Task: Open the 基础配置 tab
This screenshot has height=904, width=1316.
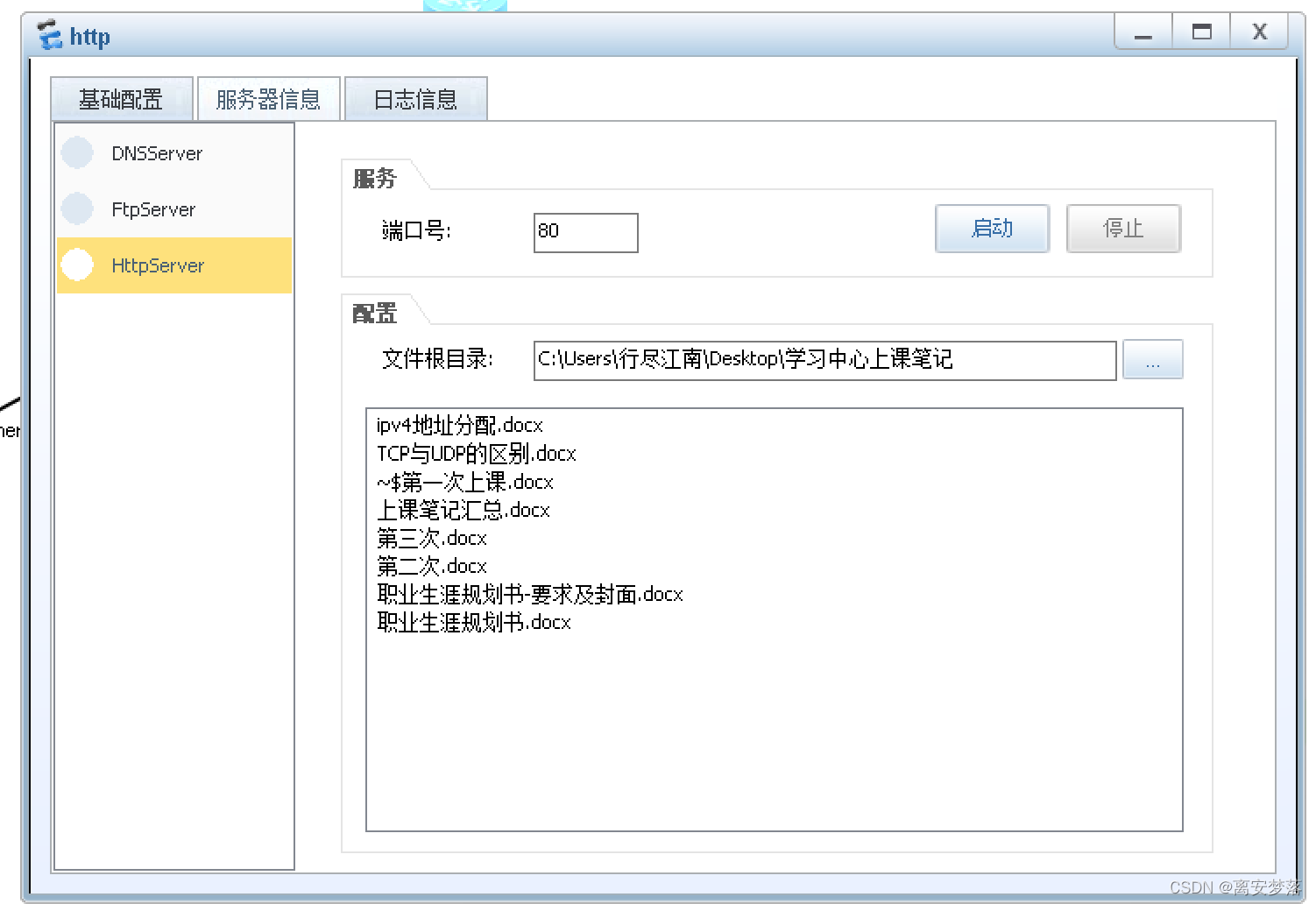Action: [122, 99]
